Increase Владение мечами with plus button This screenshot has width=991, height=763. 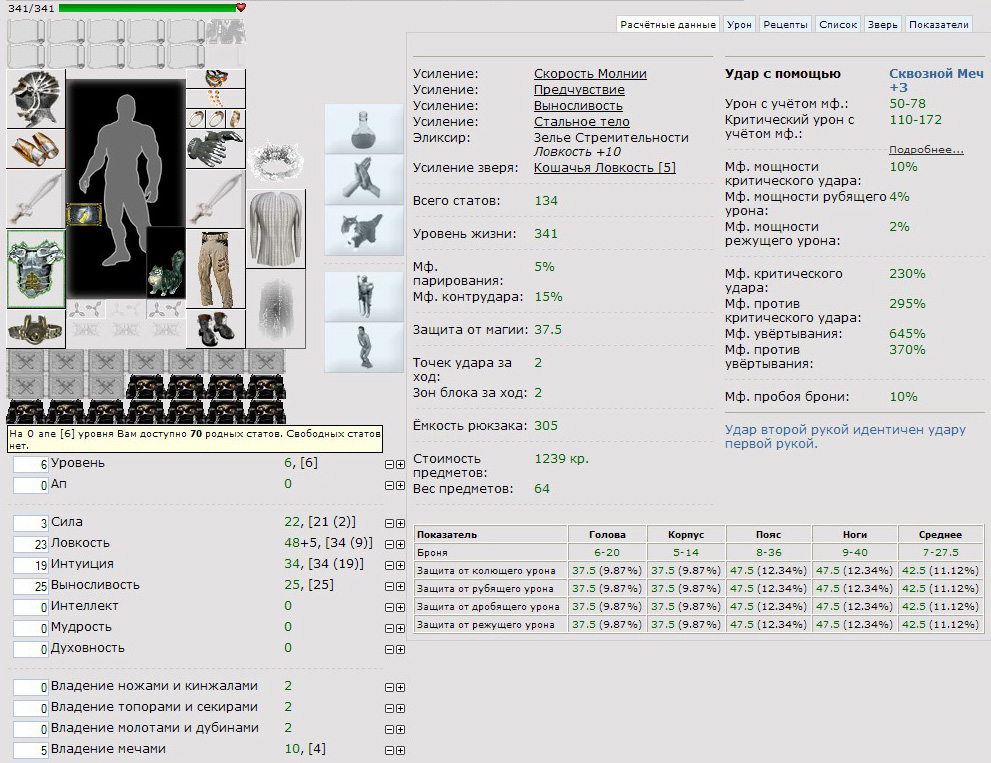pos(400,750)
